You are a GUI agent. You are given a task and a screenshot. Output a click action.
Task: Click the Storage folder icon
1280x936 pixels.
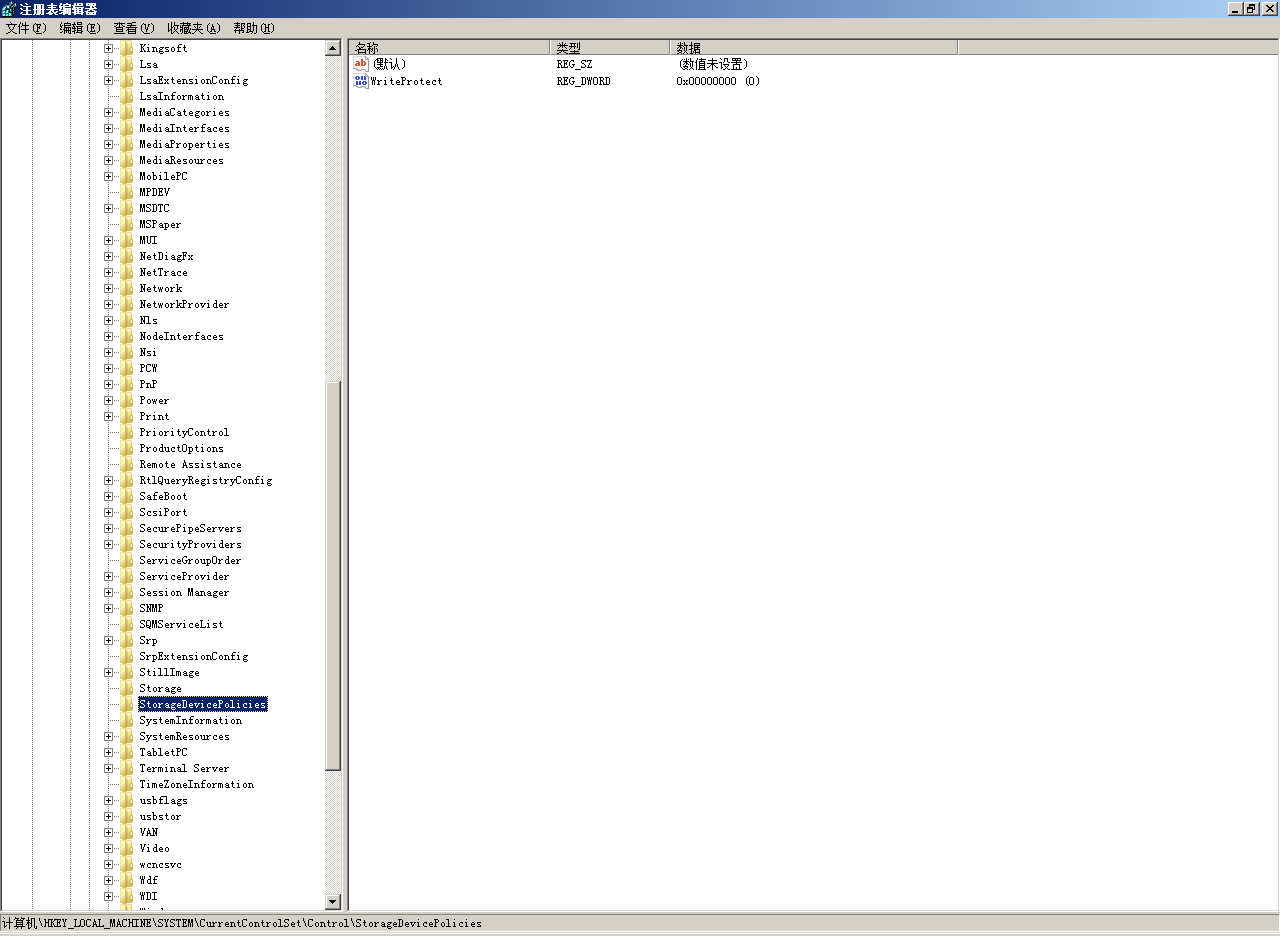click(126, 688)
